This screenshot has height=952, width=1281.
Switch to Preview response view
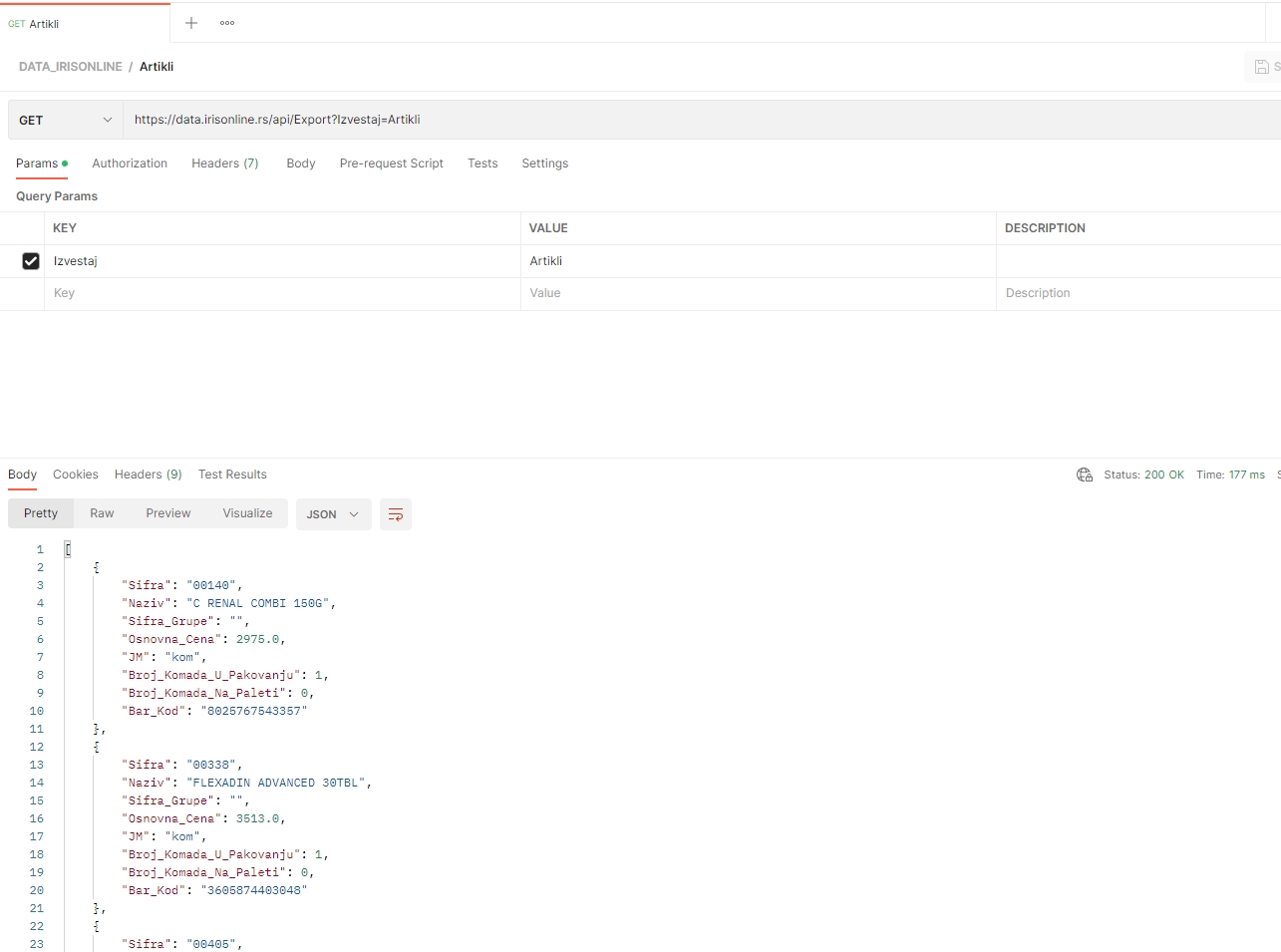point(167,513)
